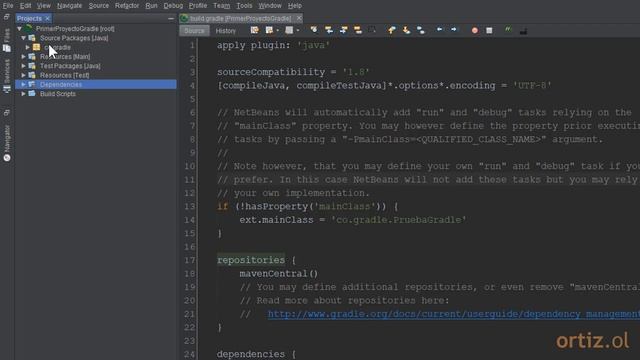
Task: Click the Find Selection icon
Action: pos(314,30)
